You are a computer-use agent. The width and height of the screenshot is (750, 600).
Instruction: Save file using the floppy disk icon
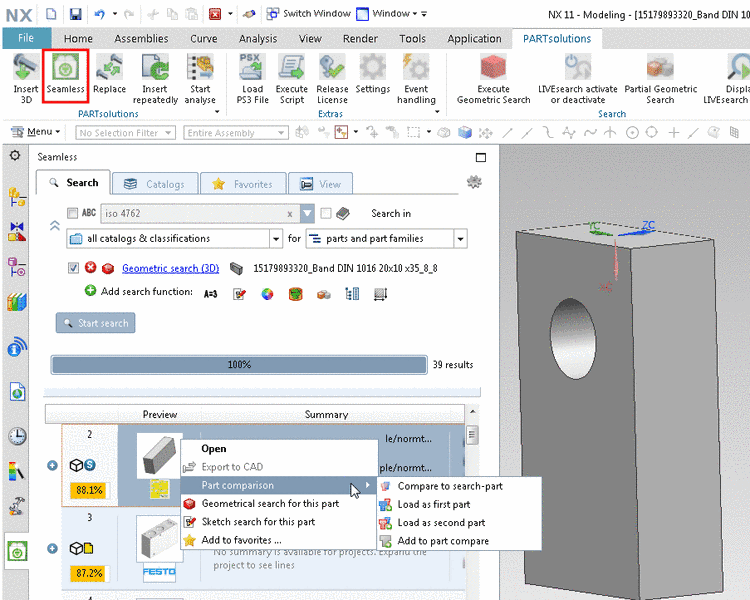[75, 14]
